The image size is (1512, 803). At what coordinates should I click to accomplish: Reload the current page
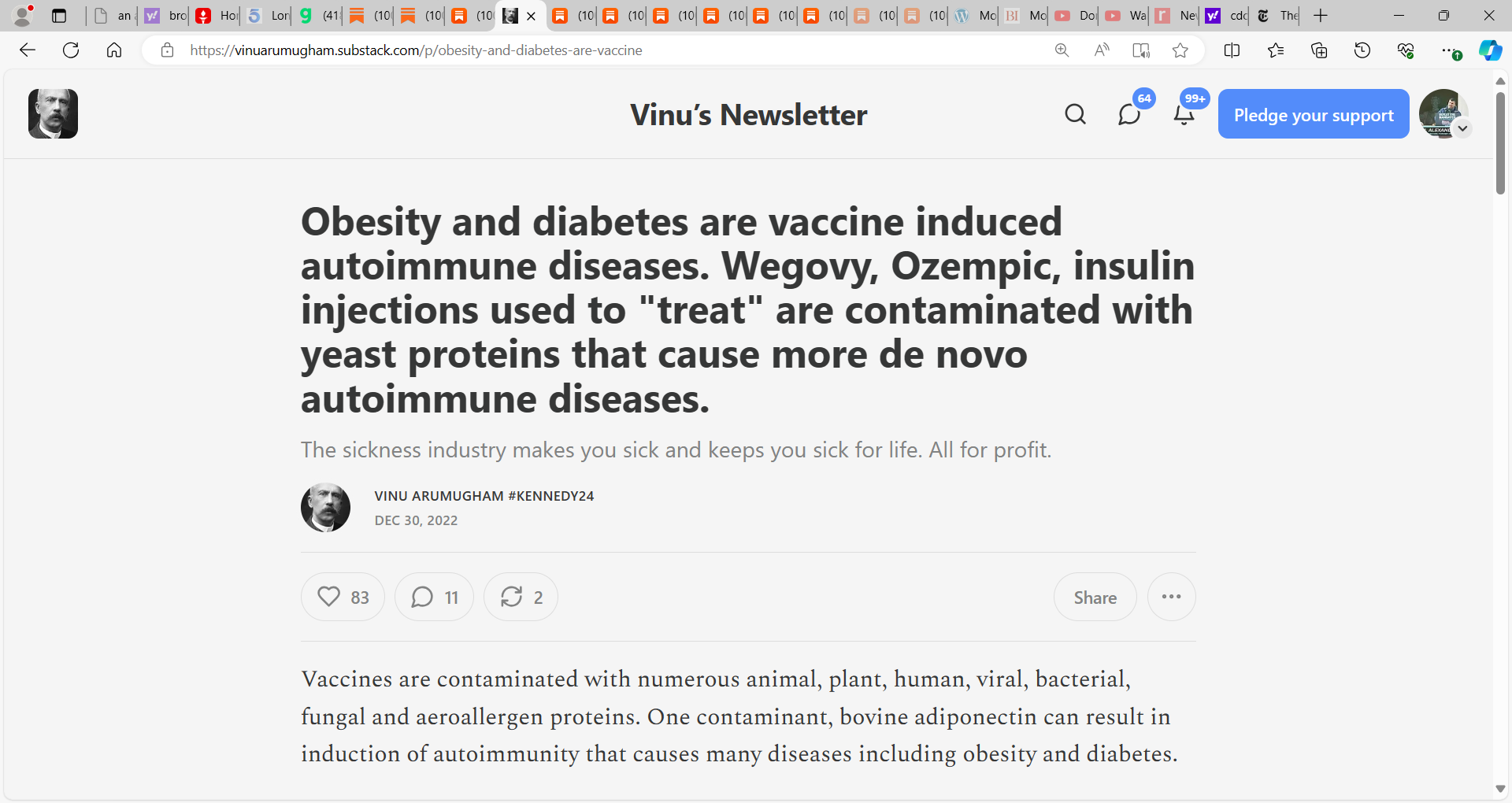click(71, 50)
